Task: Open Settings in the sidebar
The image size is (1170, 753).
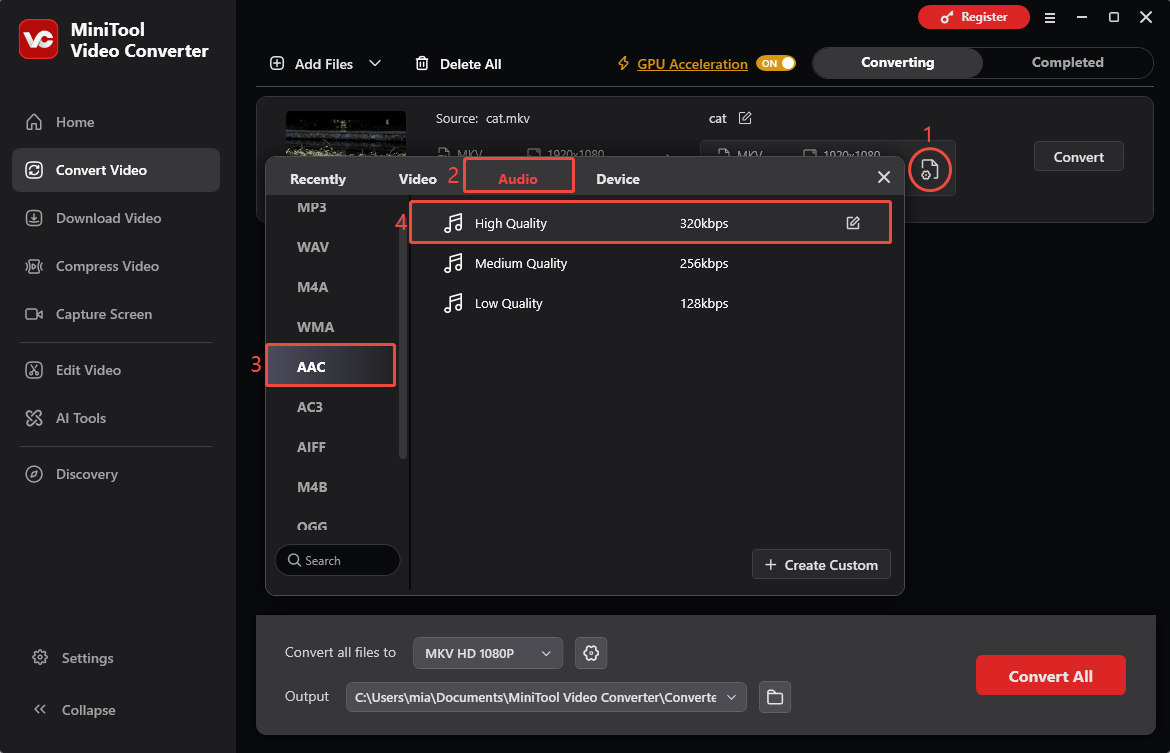Action: (73, 658)
